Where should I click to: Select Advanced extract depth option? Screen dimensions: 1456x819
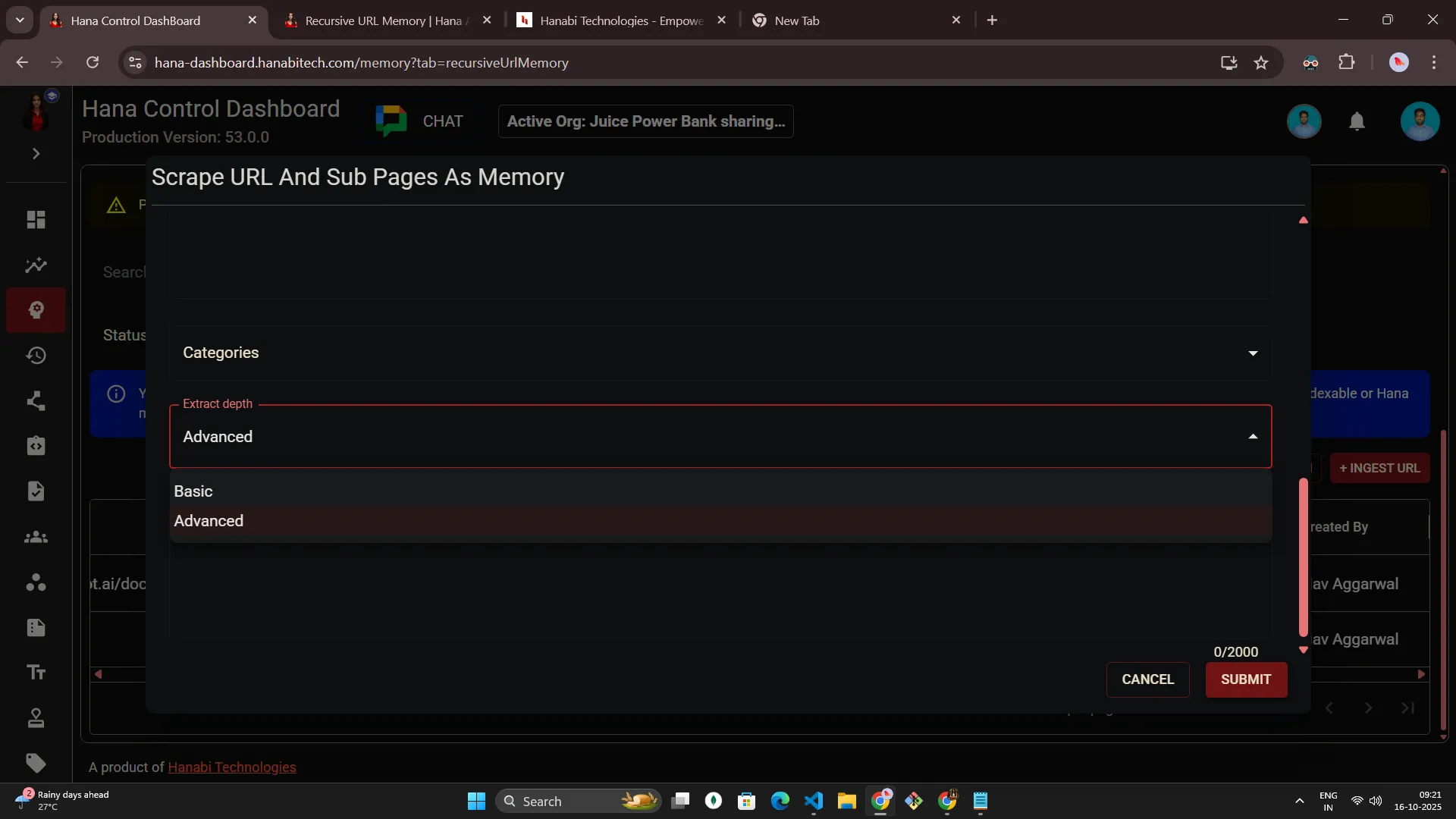click(x=209, y=521)
